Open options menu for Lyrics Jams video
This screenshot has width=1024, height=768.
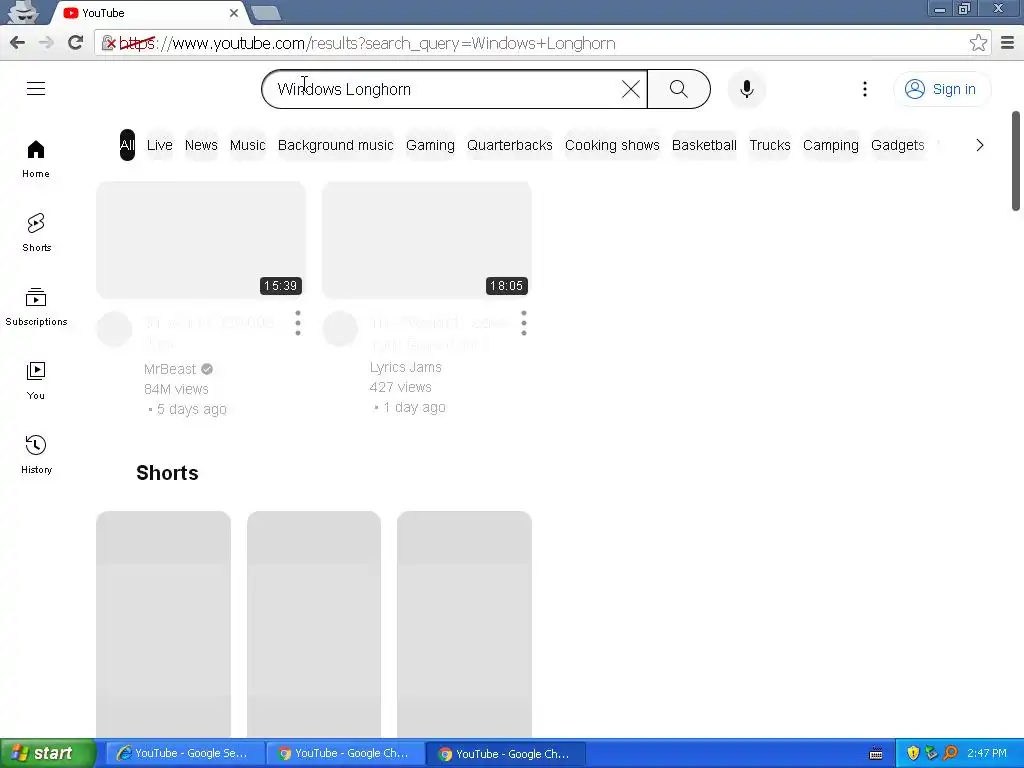pos(524,323)
